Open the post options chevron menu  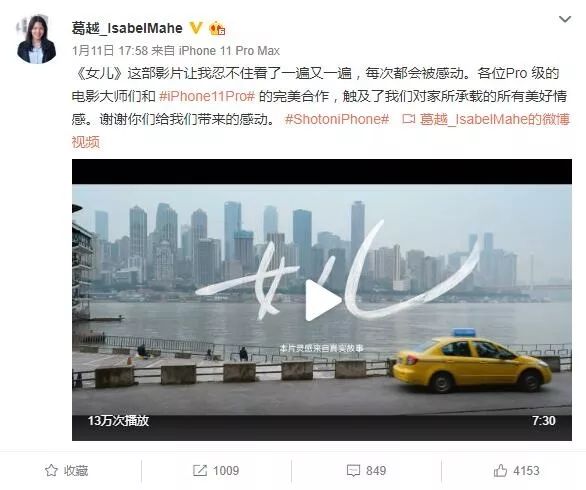pyautogui.click(x=564, y=19)
